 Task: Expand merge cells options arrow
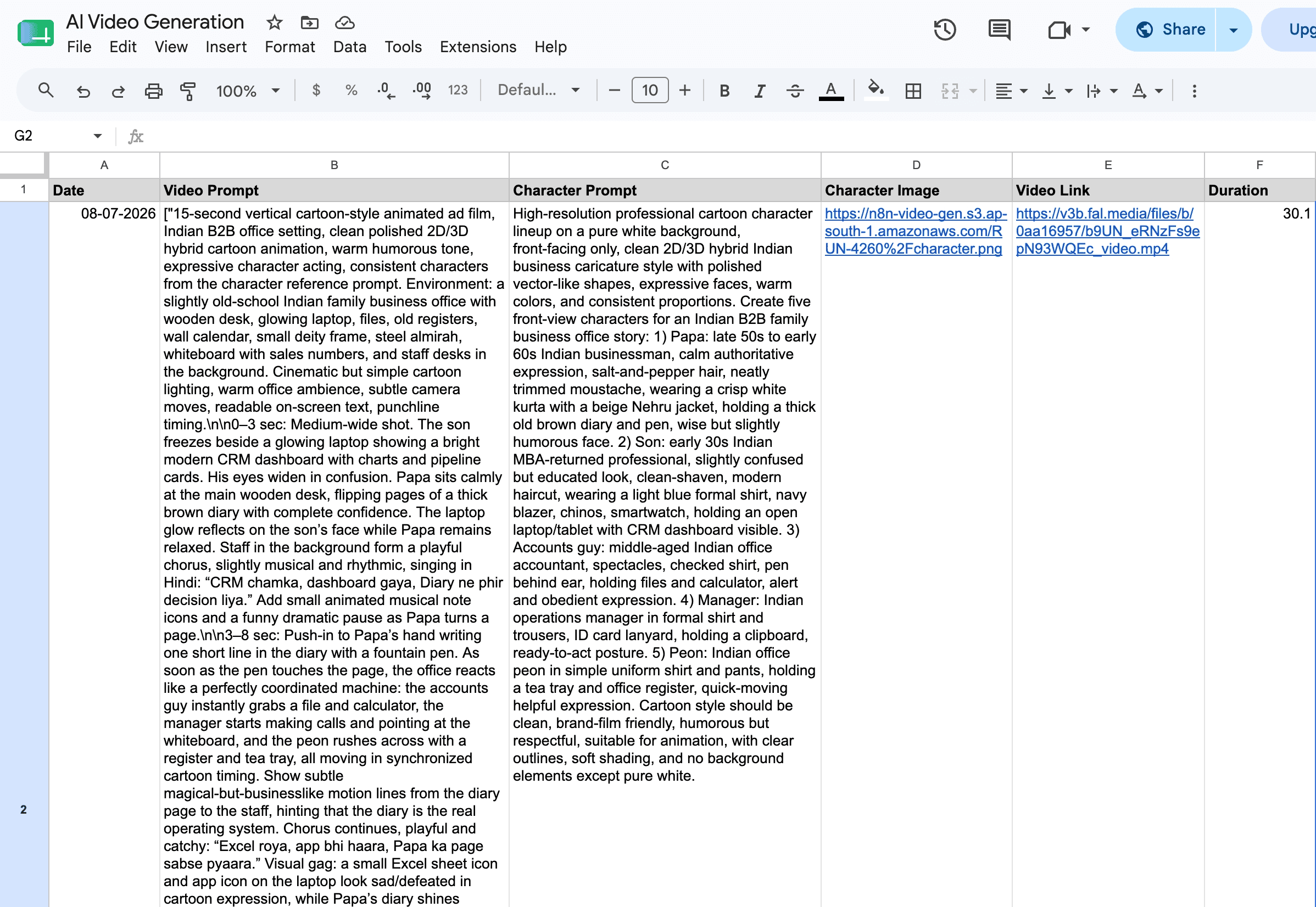973,91
